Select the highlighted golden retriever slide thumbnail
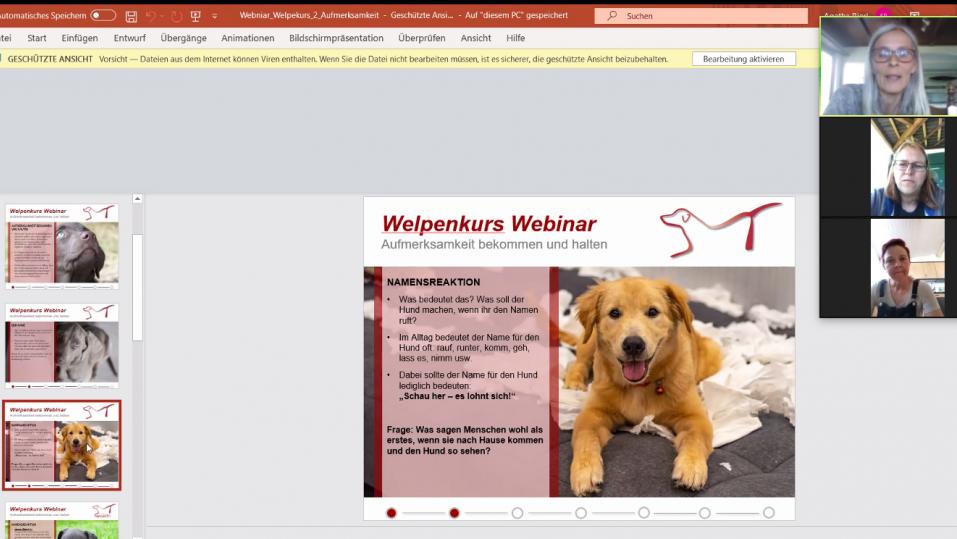The width and height of the screenshot is (957, 539). (62, 446)
